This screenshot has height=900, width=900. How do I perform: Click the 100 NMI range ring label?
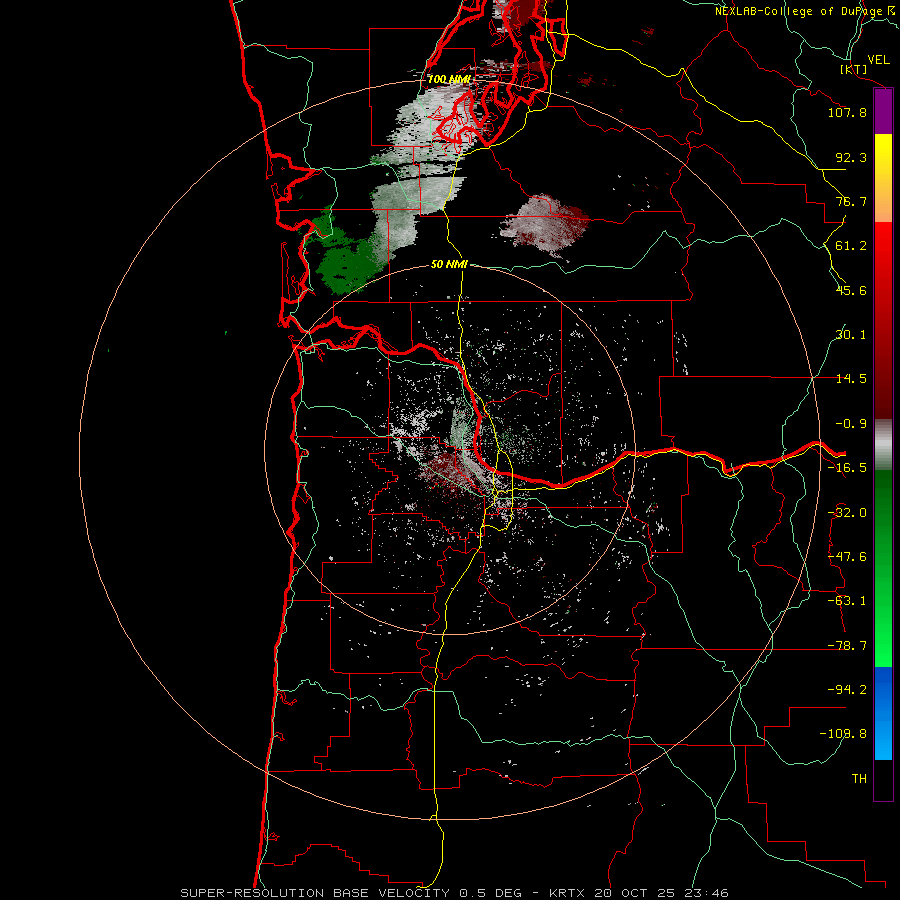pyautogui.click(x=449, y=79)
